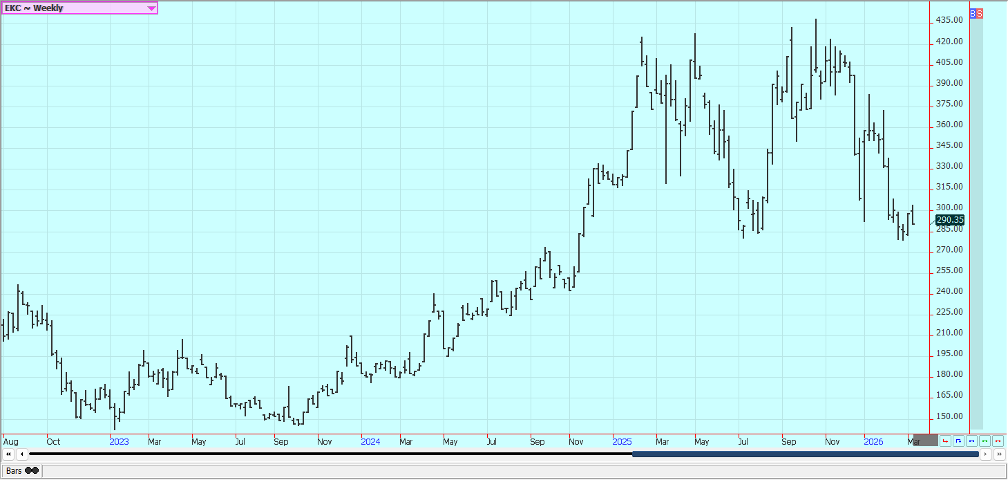Image resolution: width=1008 pixels, height=480 pixels.
Task: Click the green dash chart tool icon
Action: coord(985,440)
